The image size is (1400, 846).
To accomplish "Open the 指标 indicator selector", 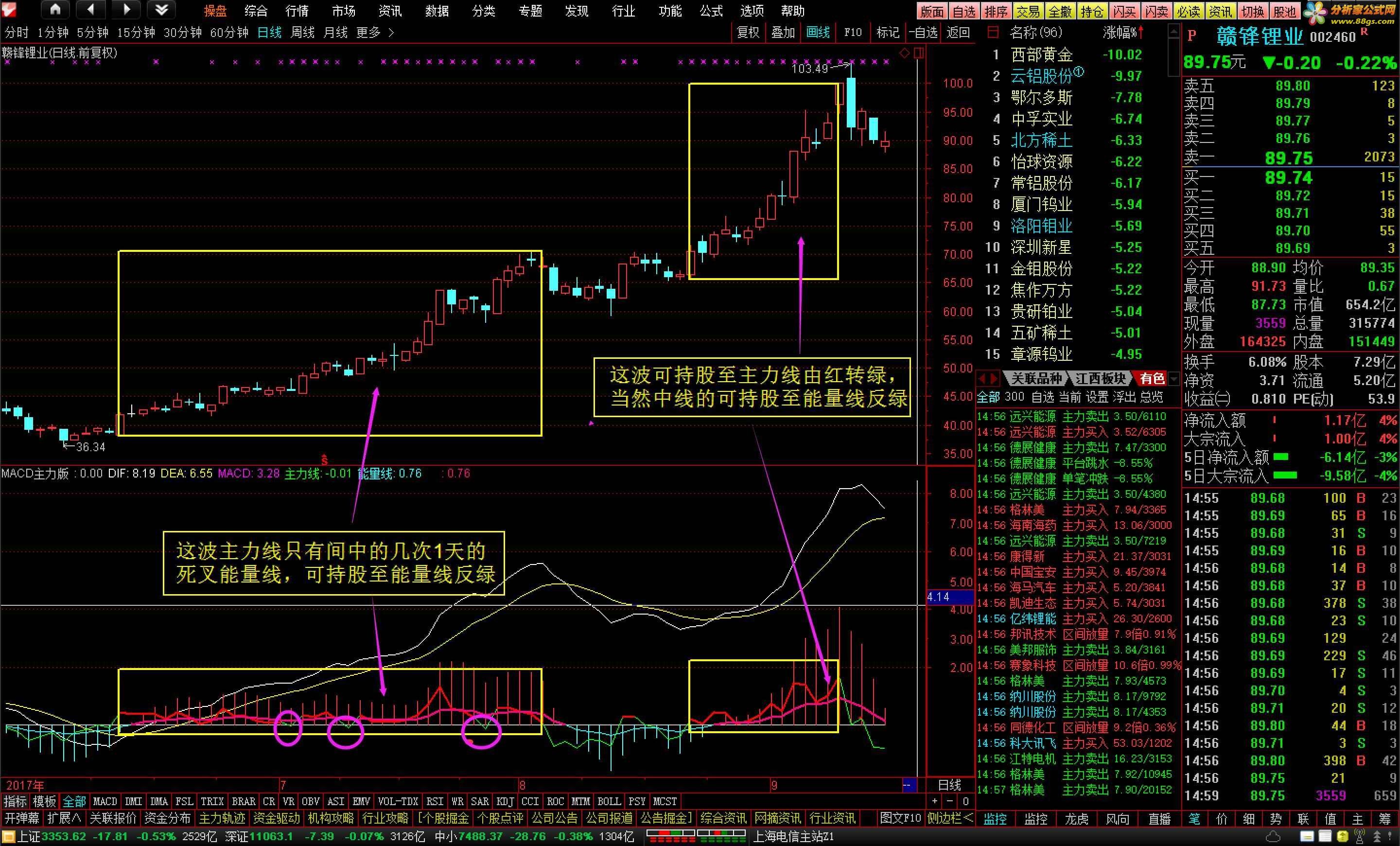I will click(x=16, y=801).
